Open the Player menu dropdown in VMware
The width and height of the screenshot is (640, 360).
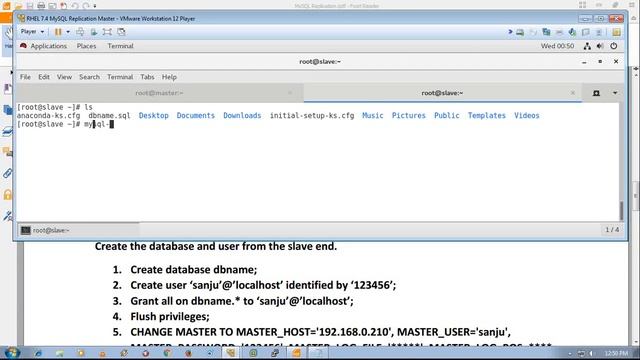coord(32,31)
